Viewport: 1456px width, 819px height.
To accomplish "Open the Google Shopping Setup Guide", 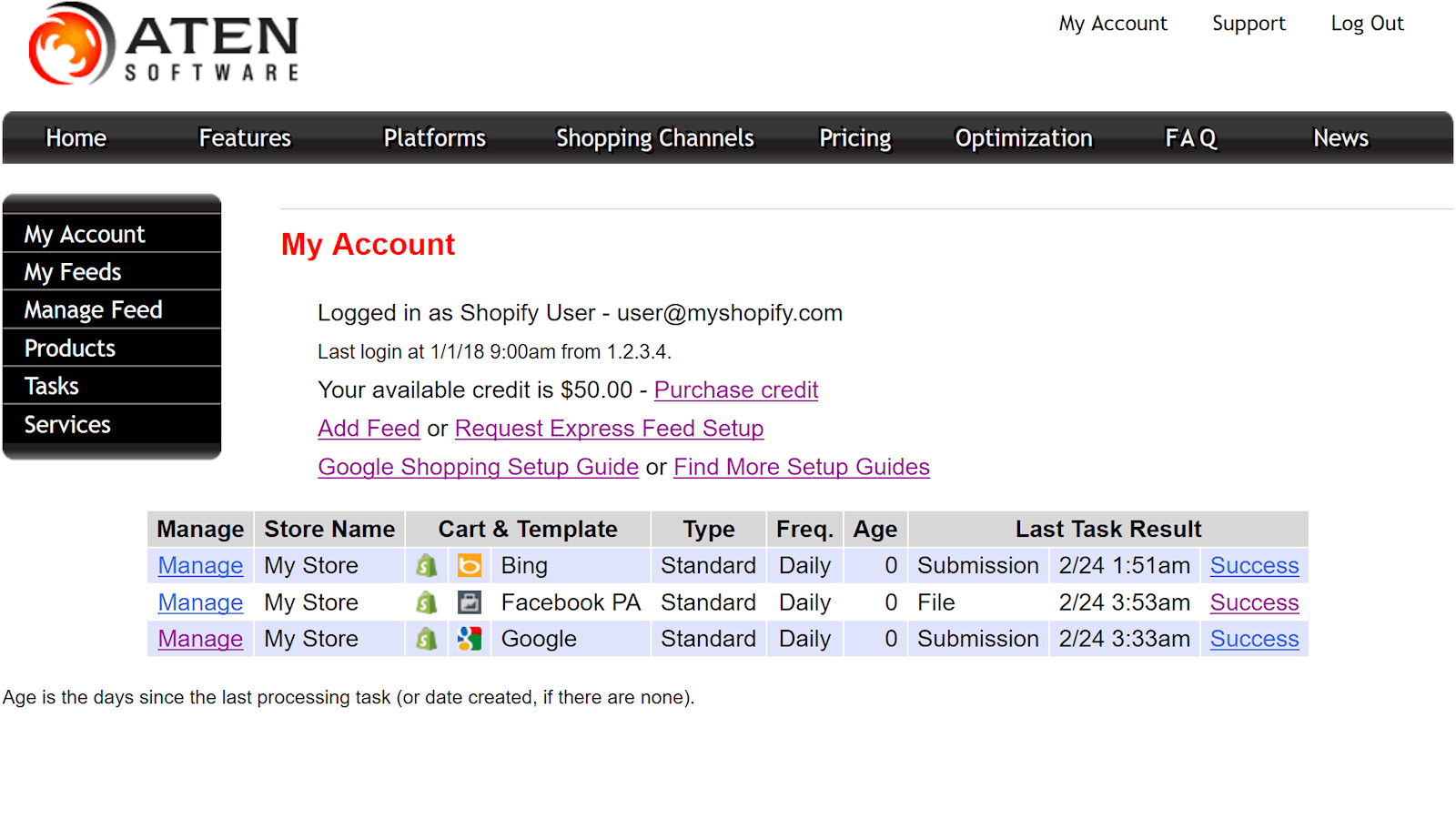I will click(478, 467).
